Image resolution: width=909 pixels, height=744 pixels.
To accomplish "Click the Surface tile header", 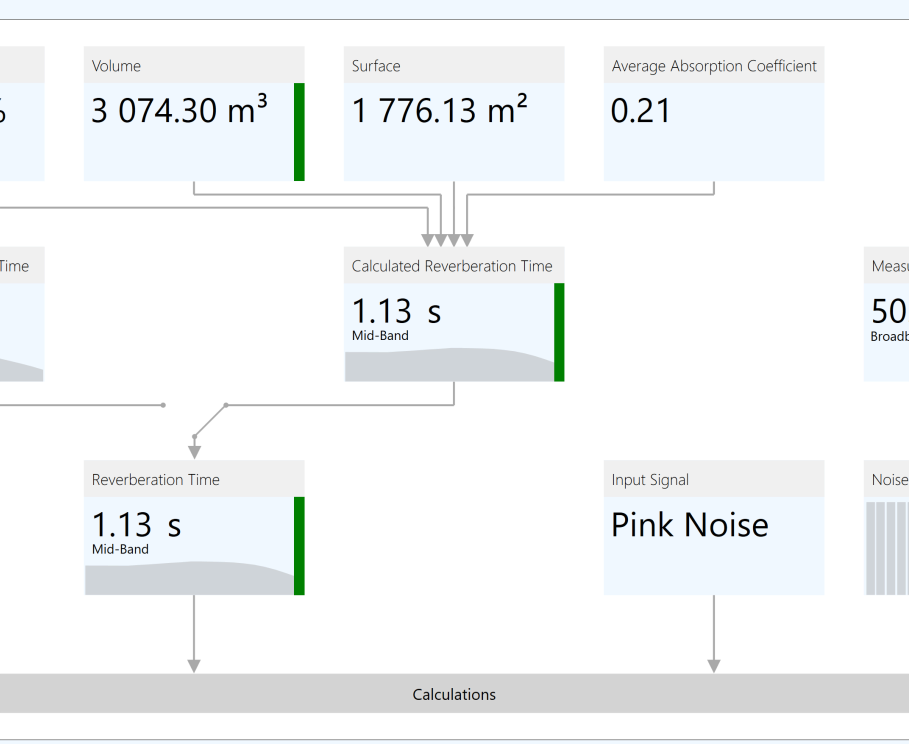I will coord(453,66).
